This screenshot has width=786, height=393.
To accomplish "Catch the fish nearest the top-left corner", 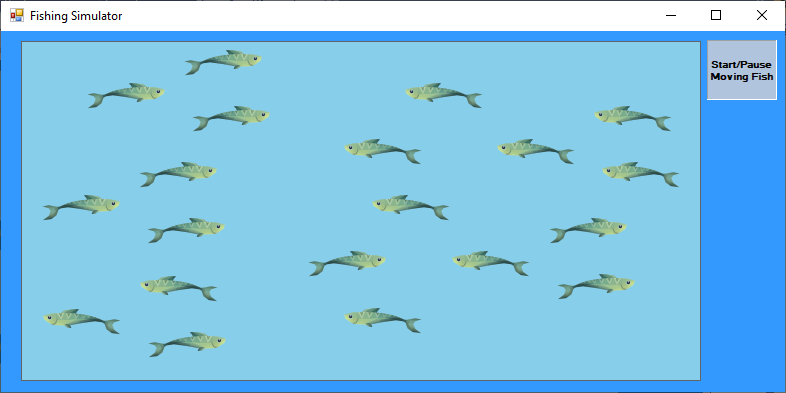I will tap(126, 95).
